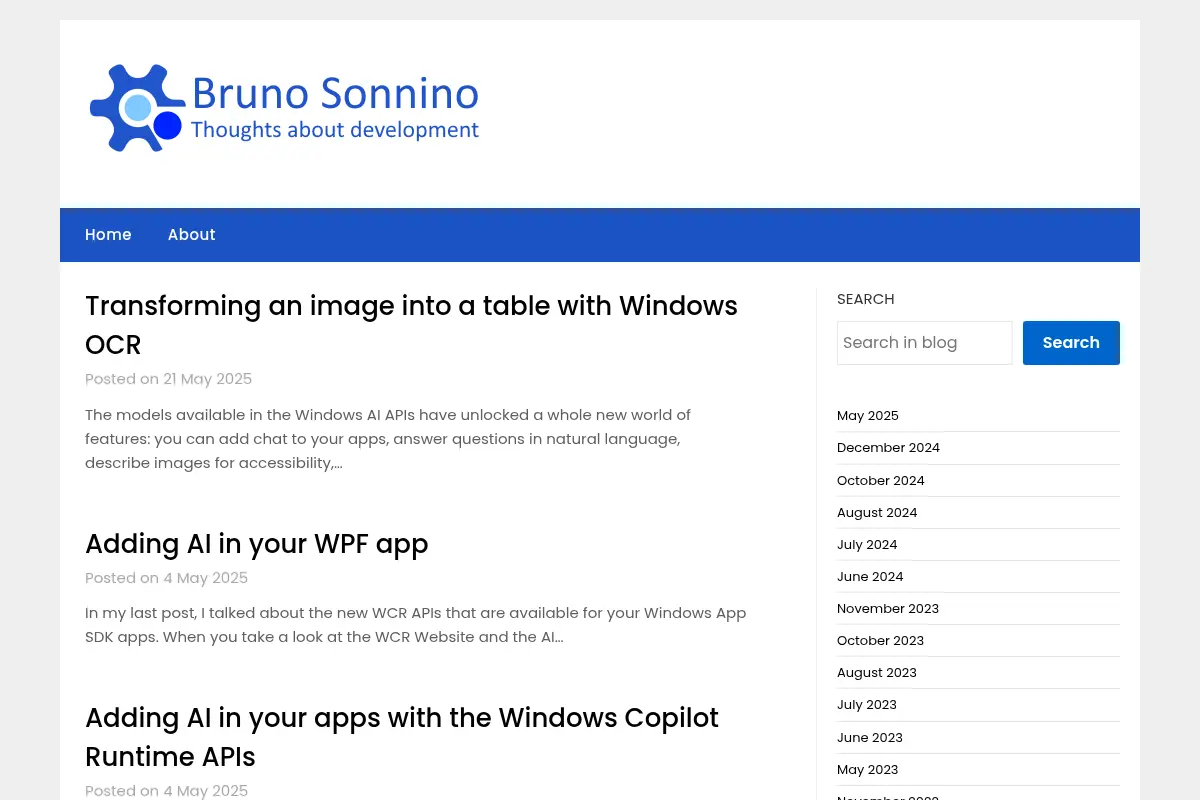Click the Bruno Sonnino gear logo
The image size is (1200, 800).
[137, 108]
